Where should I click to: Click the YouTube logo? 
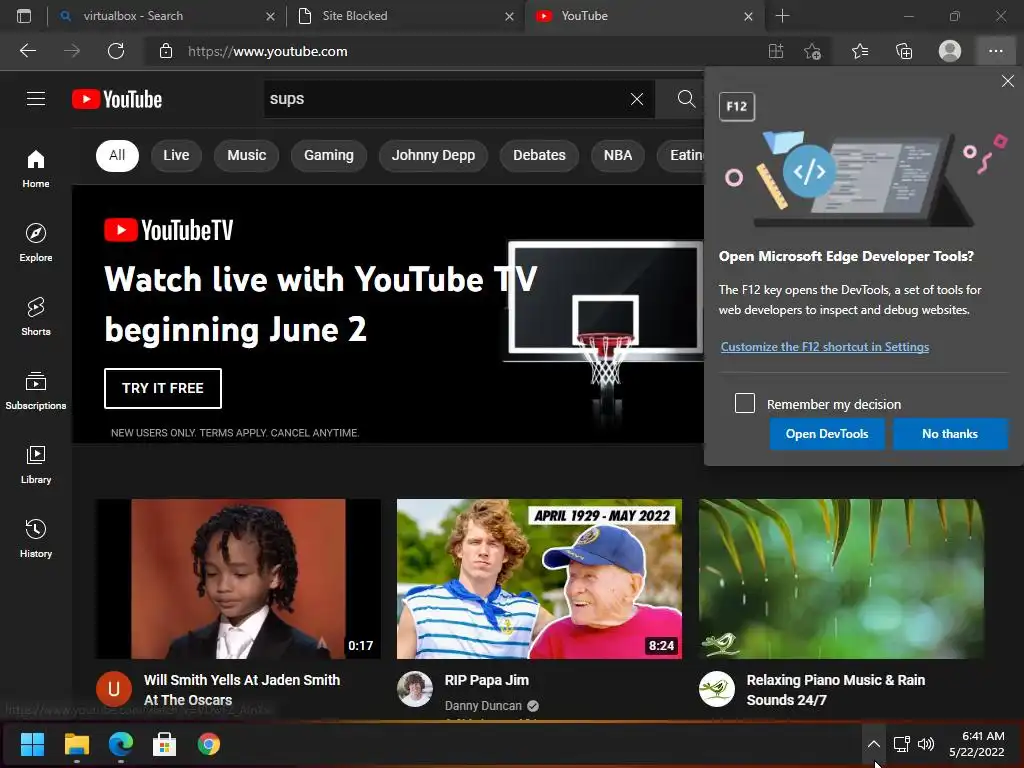117,99
